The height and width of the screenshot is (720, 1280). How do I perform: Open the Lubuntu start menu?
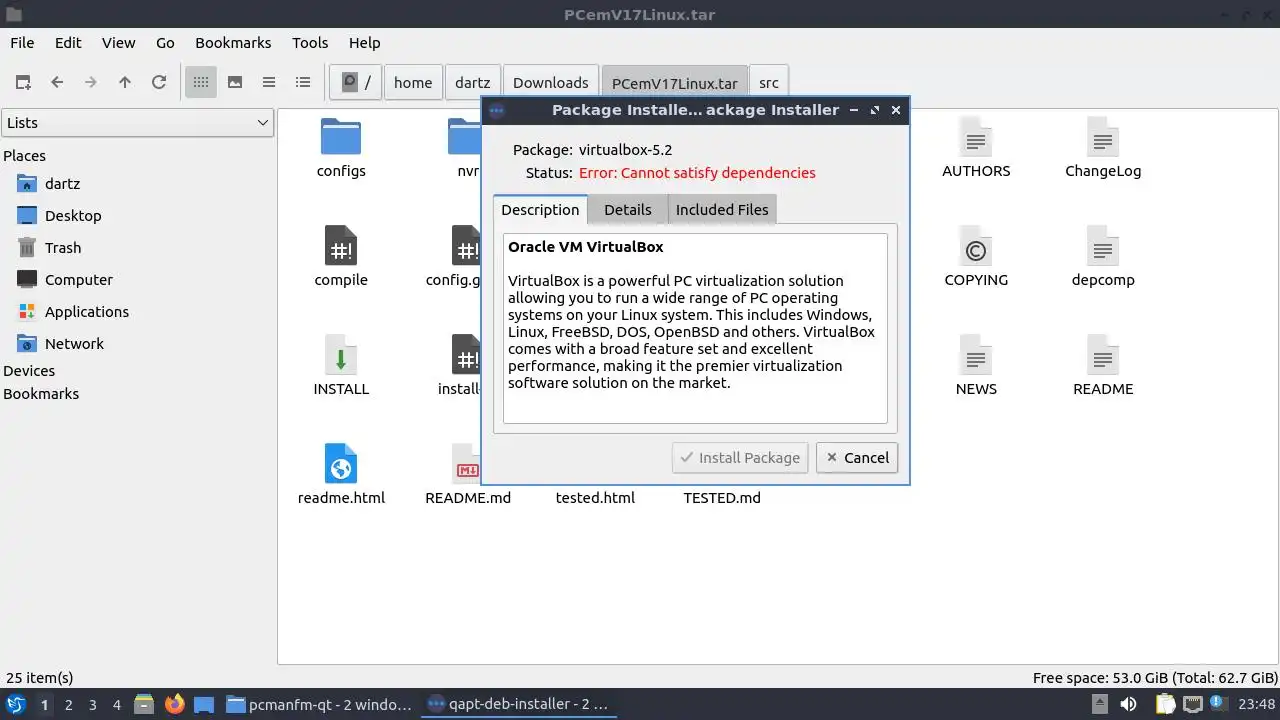click(16, 705)
